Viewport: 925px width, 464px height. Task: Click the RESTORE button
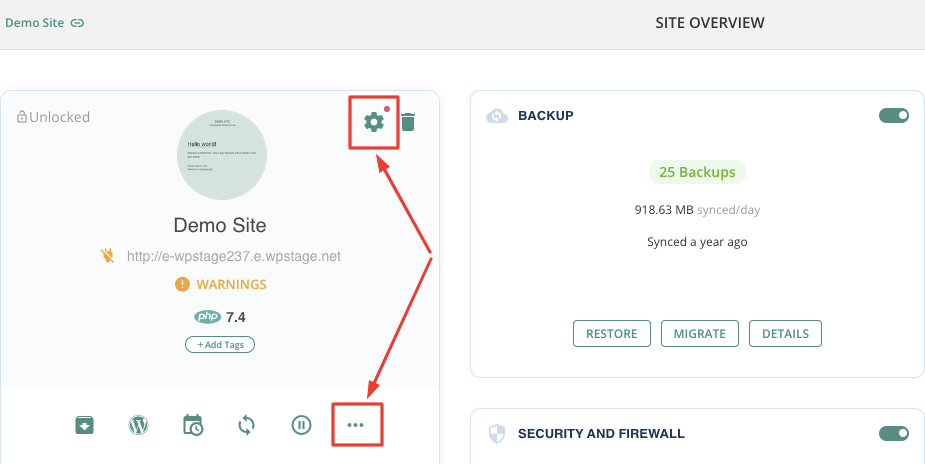click(x=612, y=334)
